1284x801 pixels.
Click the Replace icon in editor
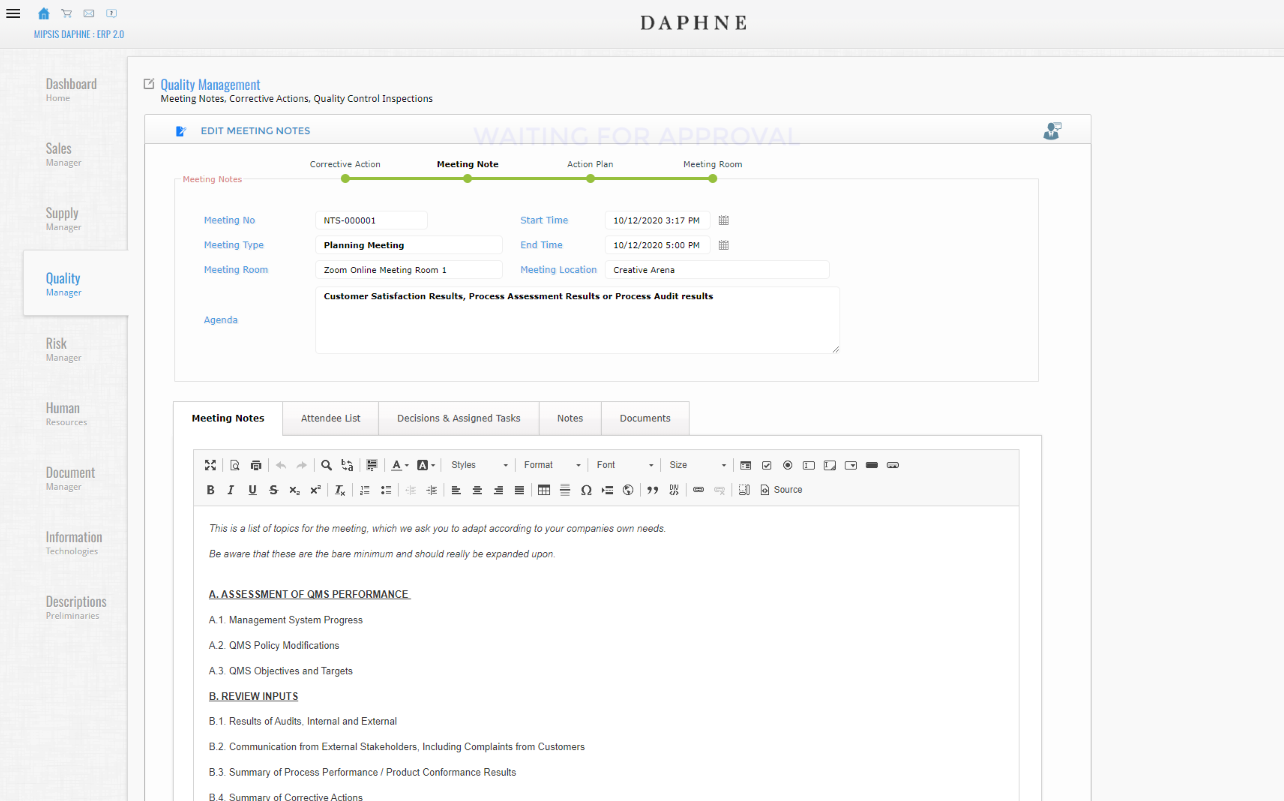coord(347,465)
